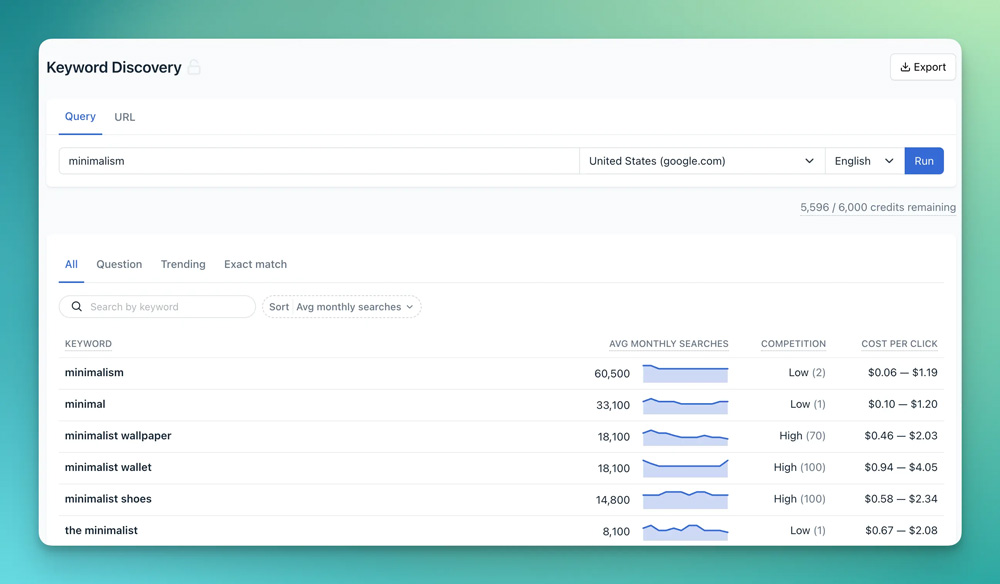
Task: Expand the Sort Avg monthly searches dropdown
Action: [x=342, y=307]
